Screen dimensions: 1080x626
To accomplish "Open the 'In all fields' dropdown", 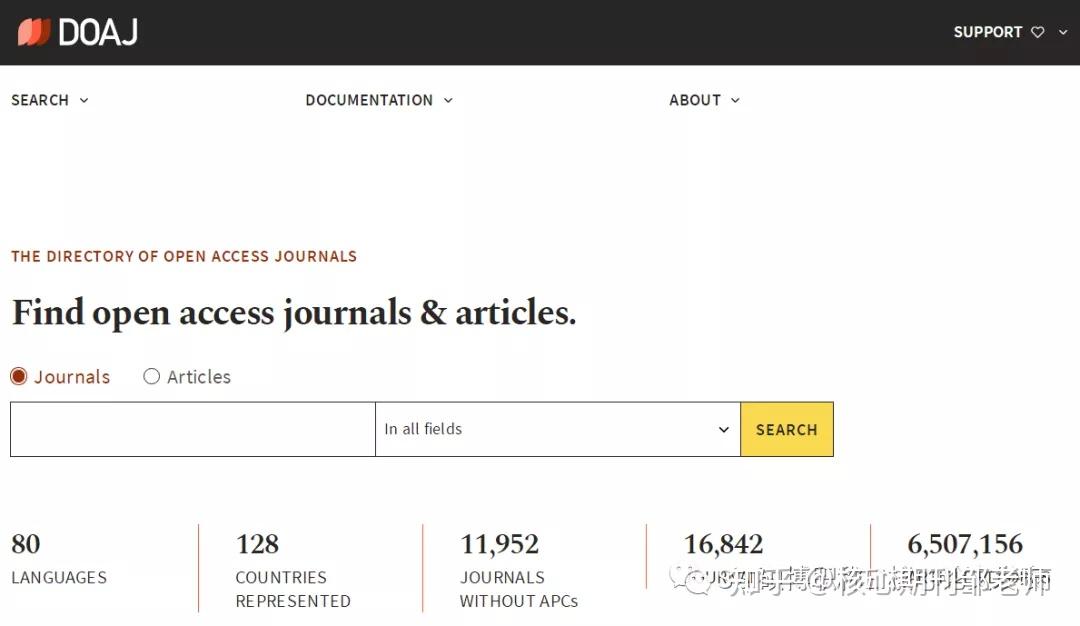I will tap(556, 428).
